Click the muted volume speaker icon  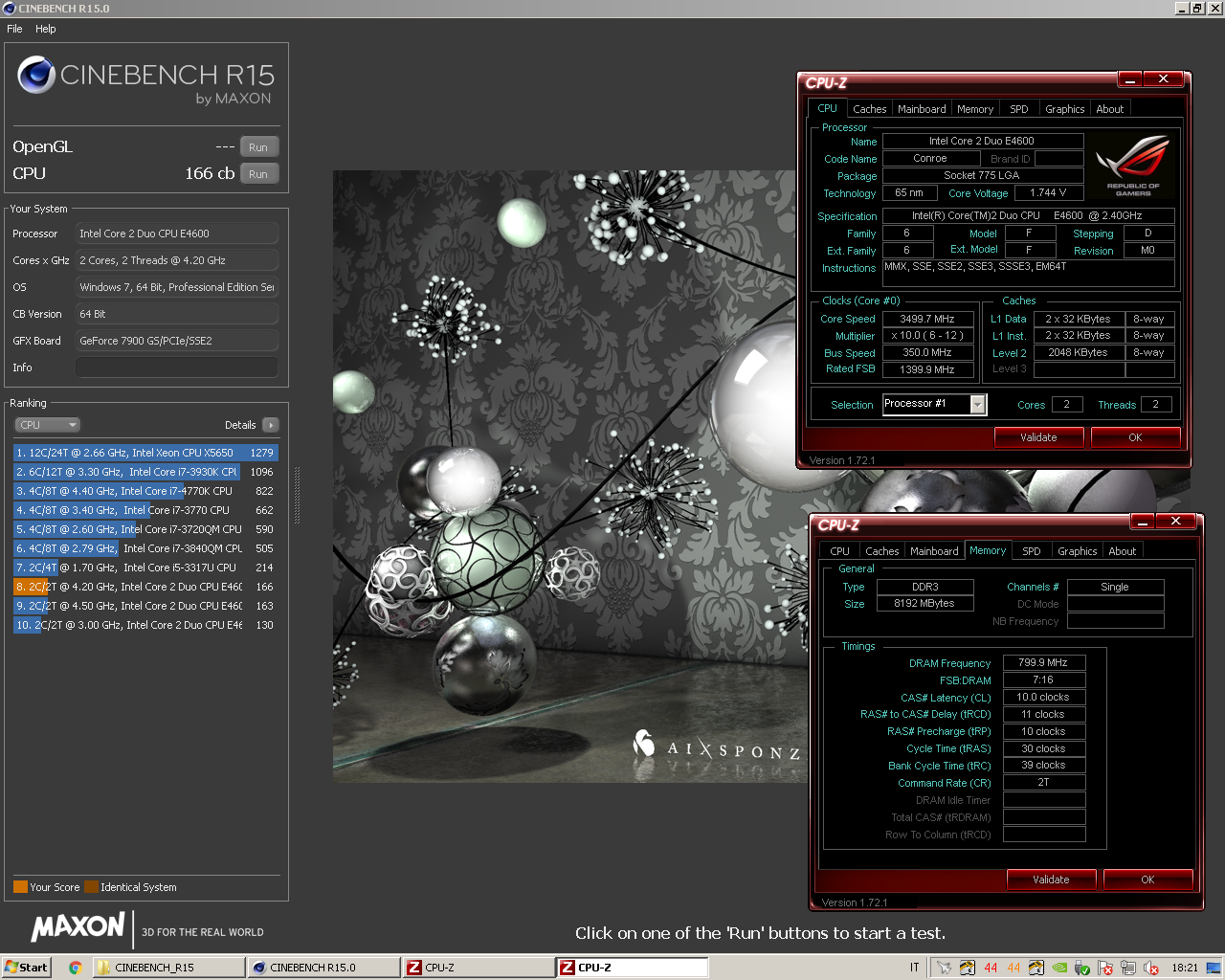point(1151,968)
